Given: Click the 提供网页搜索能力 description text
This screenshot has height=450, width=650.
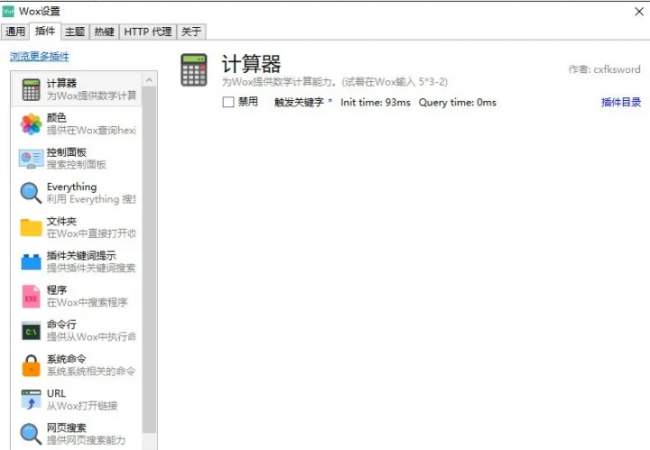Looking at the screenshot, I should pyautogui.click(x=86, y=440).
